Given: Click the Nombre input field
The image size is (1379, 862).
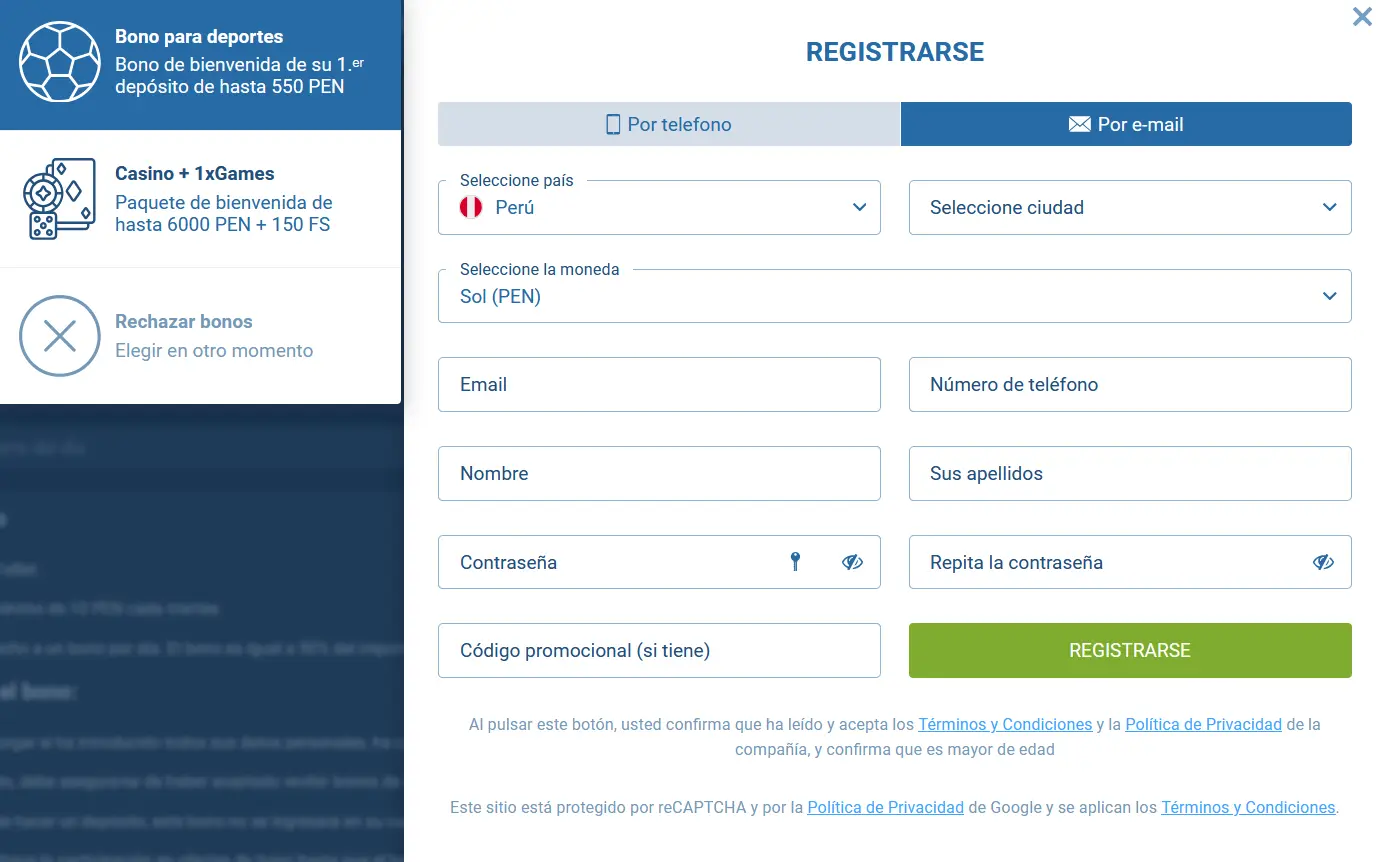Looking at the screenshot, I should [x=659, y=474].
